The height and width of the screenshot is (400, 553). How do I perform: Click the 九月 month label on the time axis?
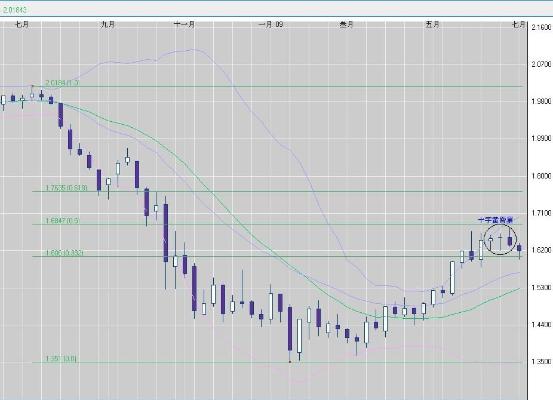pos(108,24)
